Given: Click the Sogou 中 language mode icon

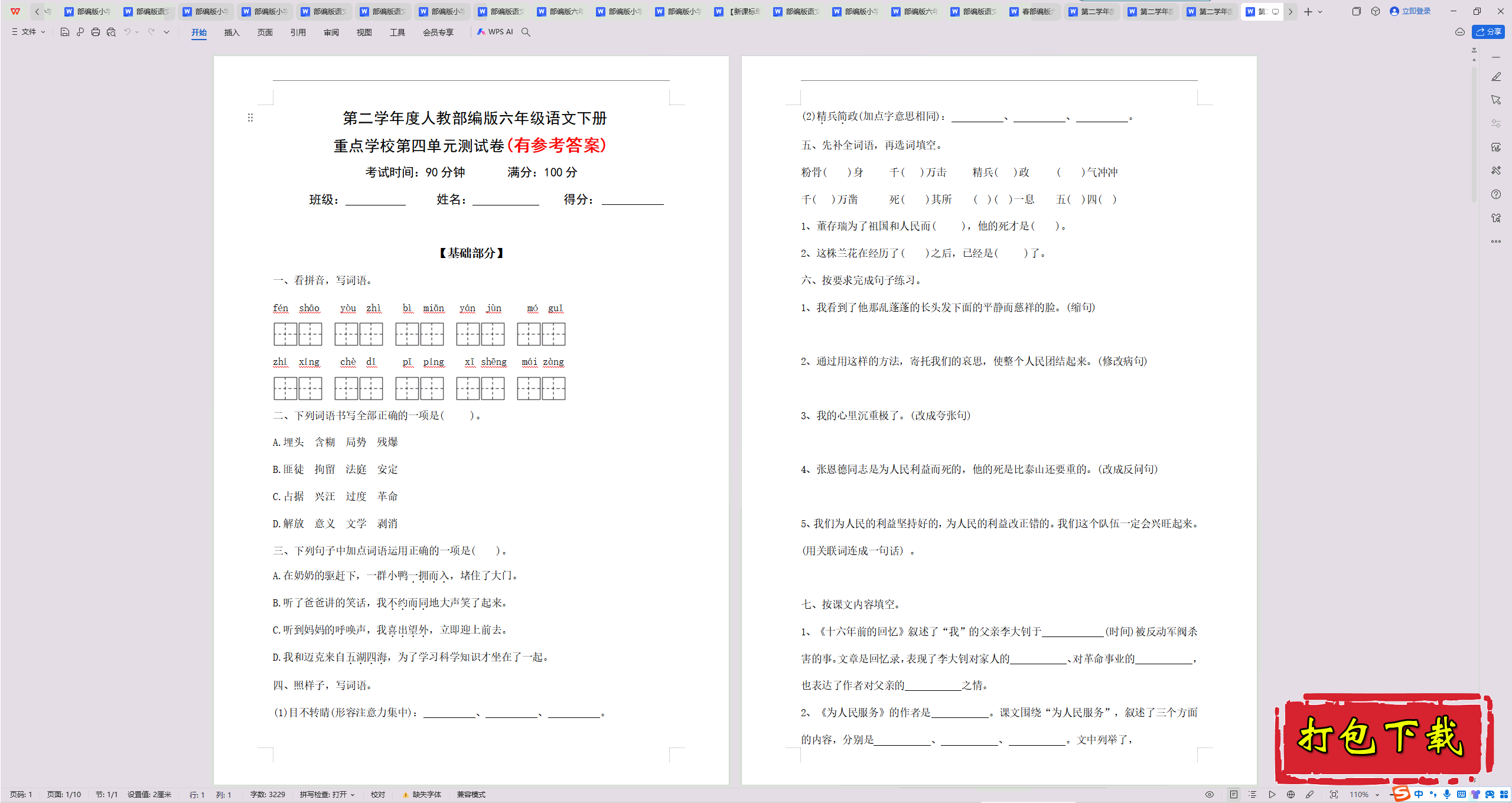Looking at the screenshot, I should tap(1419, 795).
